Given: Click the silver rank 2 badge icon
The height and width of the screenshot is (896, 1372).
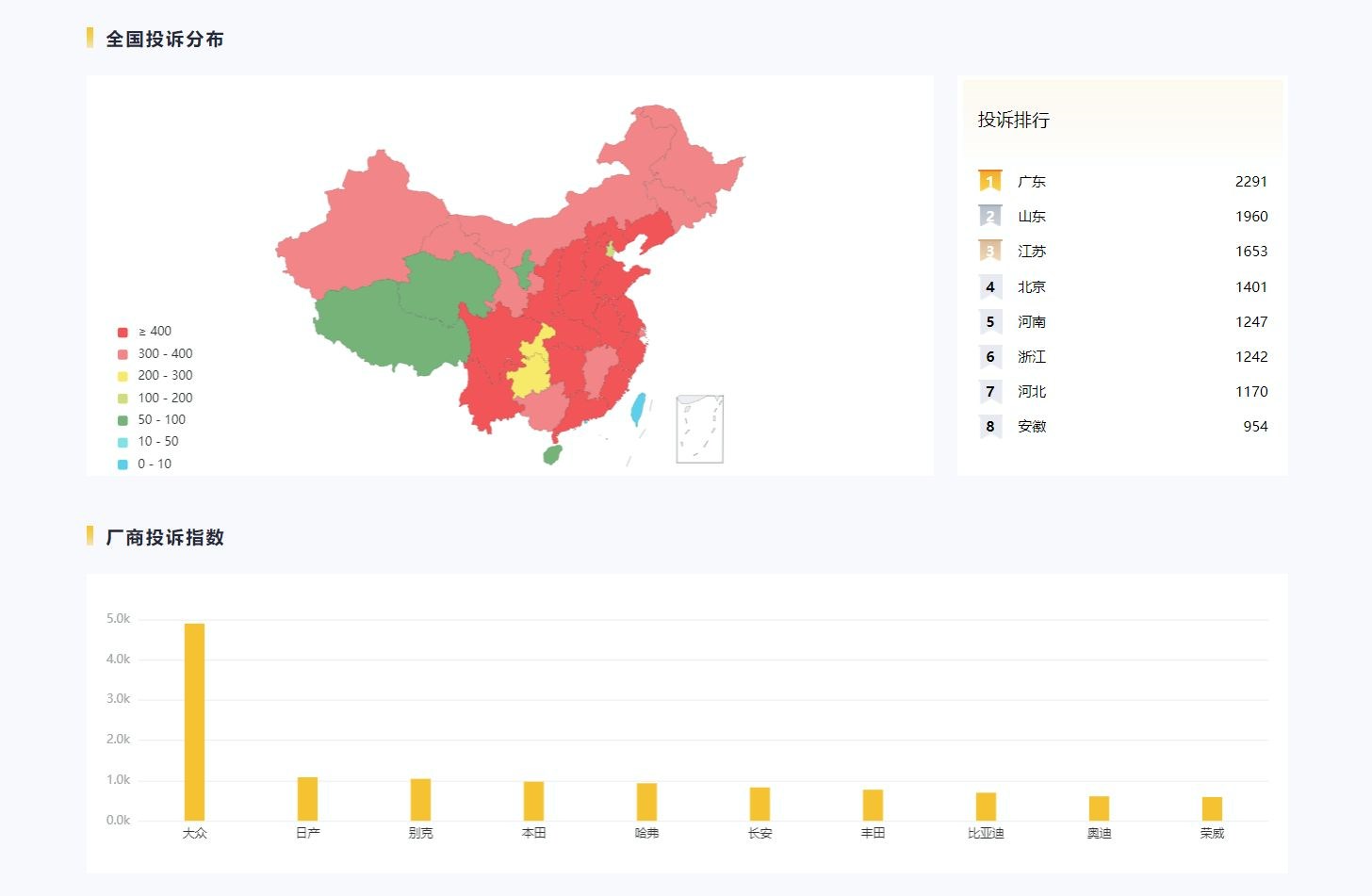Looking at the screenshot, I should (x=989, y=216).
